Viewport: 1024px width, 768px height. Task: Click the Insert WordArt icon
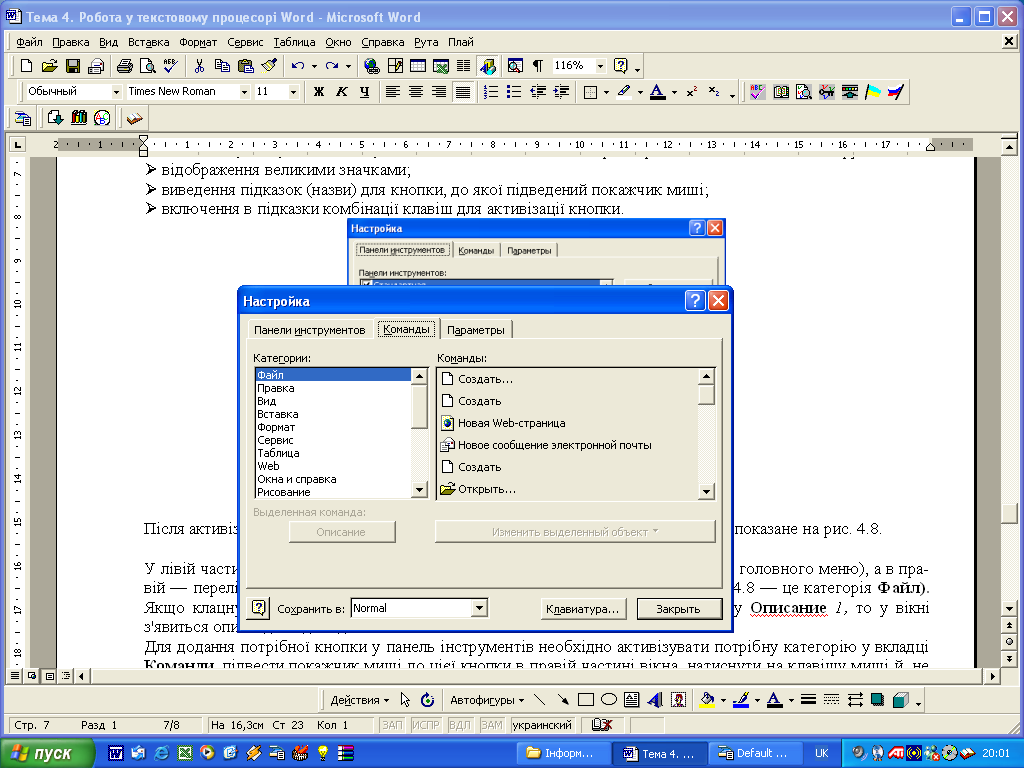655,700
